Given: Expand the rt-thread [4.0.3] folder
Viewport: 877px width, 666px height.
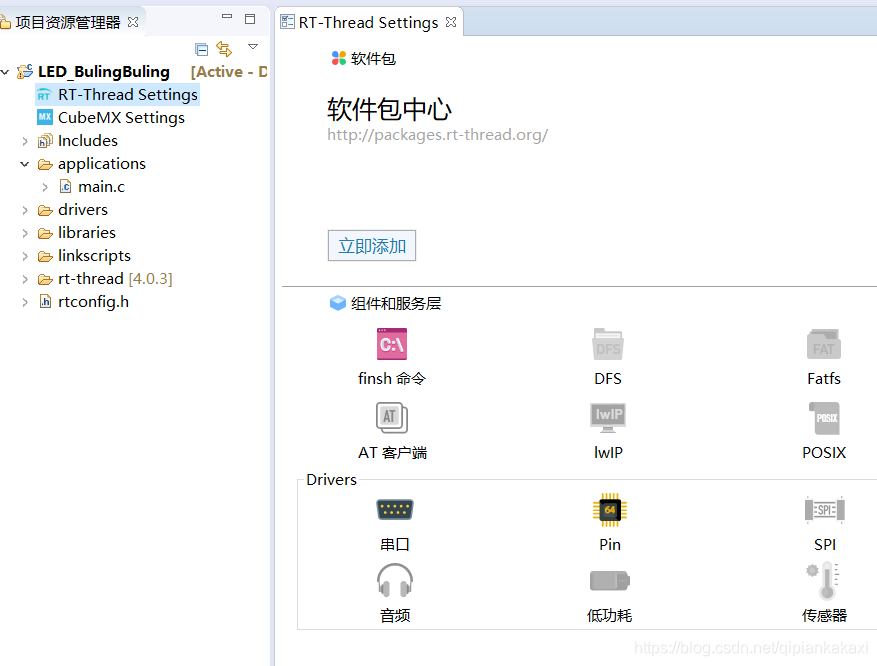Looking at the screenshot, I should coord(25,278).
